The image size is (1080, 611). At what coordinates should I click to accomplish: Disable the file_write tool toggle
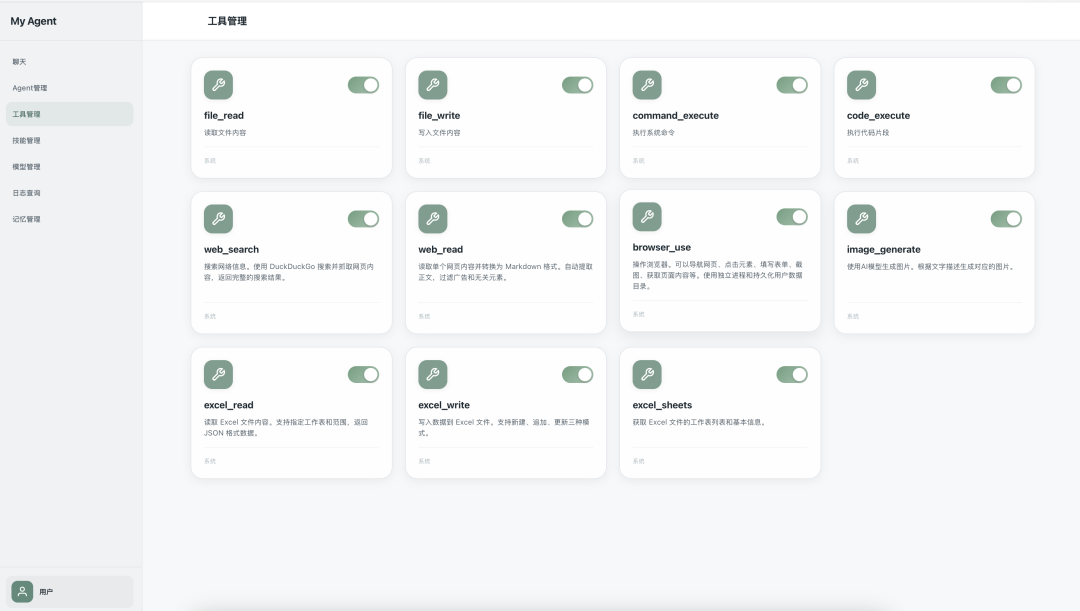click(577, 85)
